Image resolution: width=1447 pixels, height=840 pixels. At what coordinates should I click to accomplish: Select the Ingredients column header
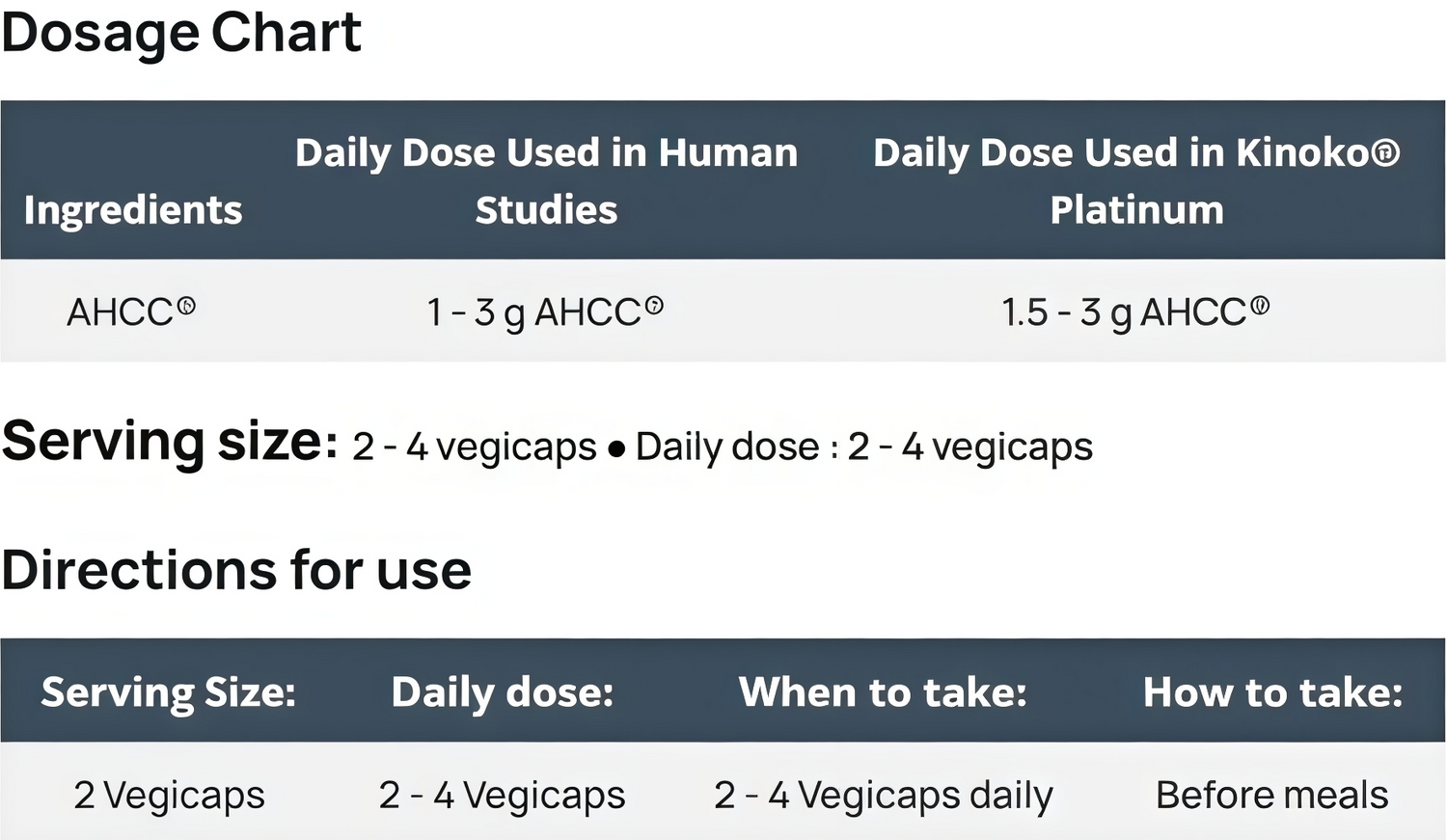point(133,210)
